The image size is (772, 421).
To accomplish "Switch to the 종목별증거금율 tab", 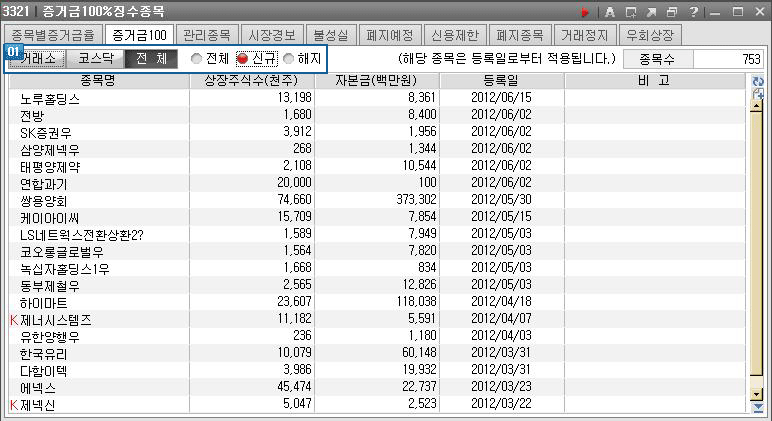I will tap(53, 35).
